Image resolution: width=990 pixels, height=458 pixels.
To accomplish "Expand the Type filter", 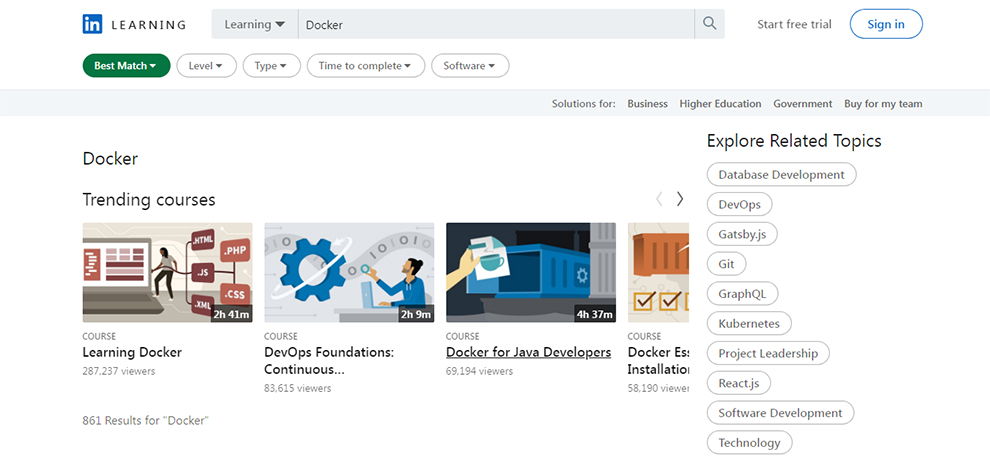I will [x=271, y=66].
